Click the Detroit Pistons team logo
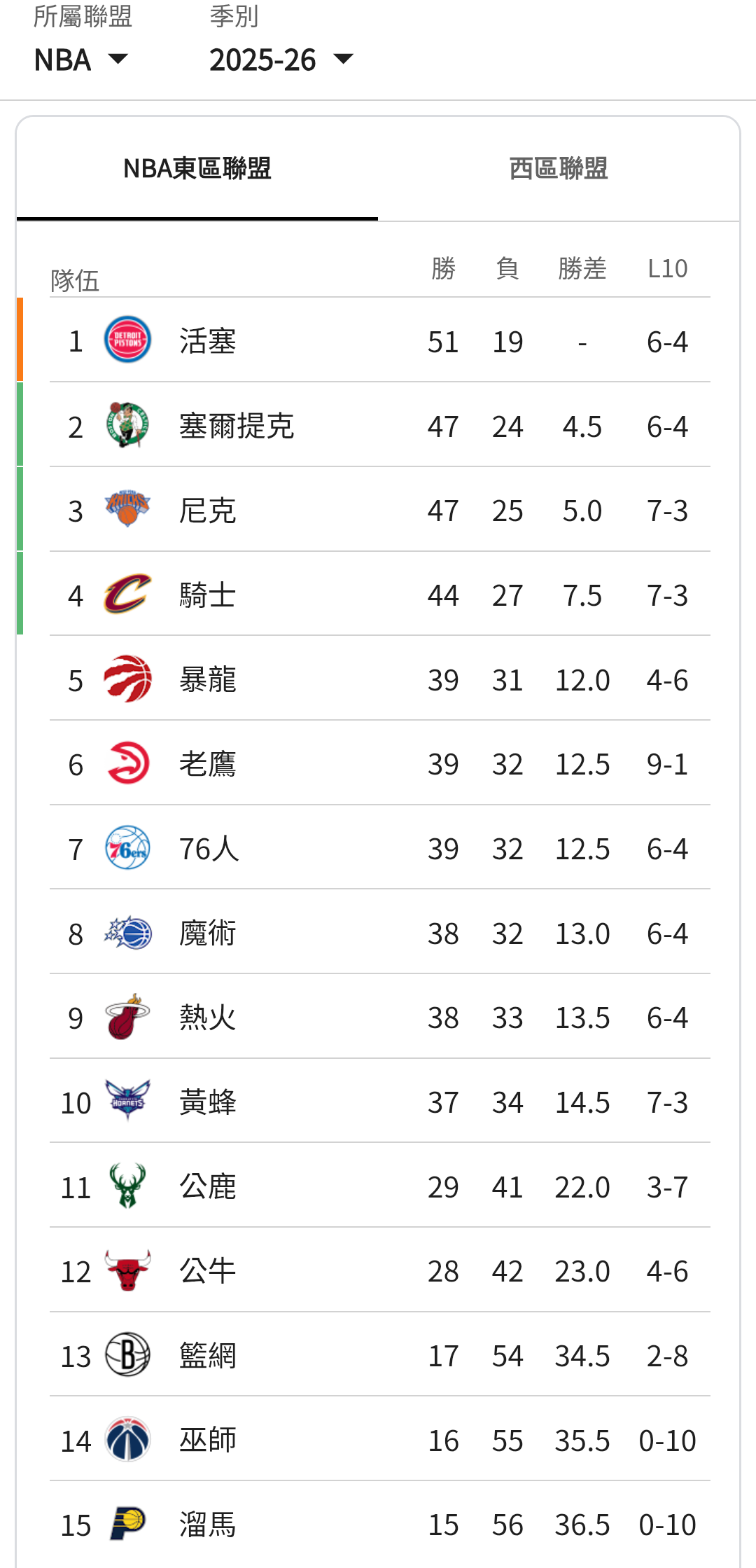The image size is (756, 1568). point(127,340)
